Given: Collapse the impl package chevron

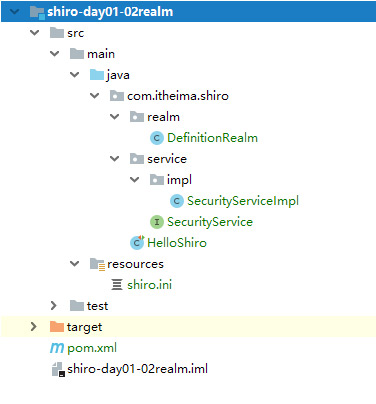Looking at the screenshot, I should (x=135, y=180).
